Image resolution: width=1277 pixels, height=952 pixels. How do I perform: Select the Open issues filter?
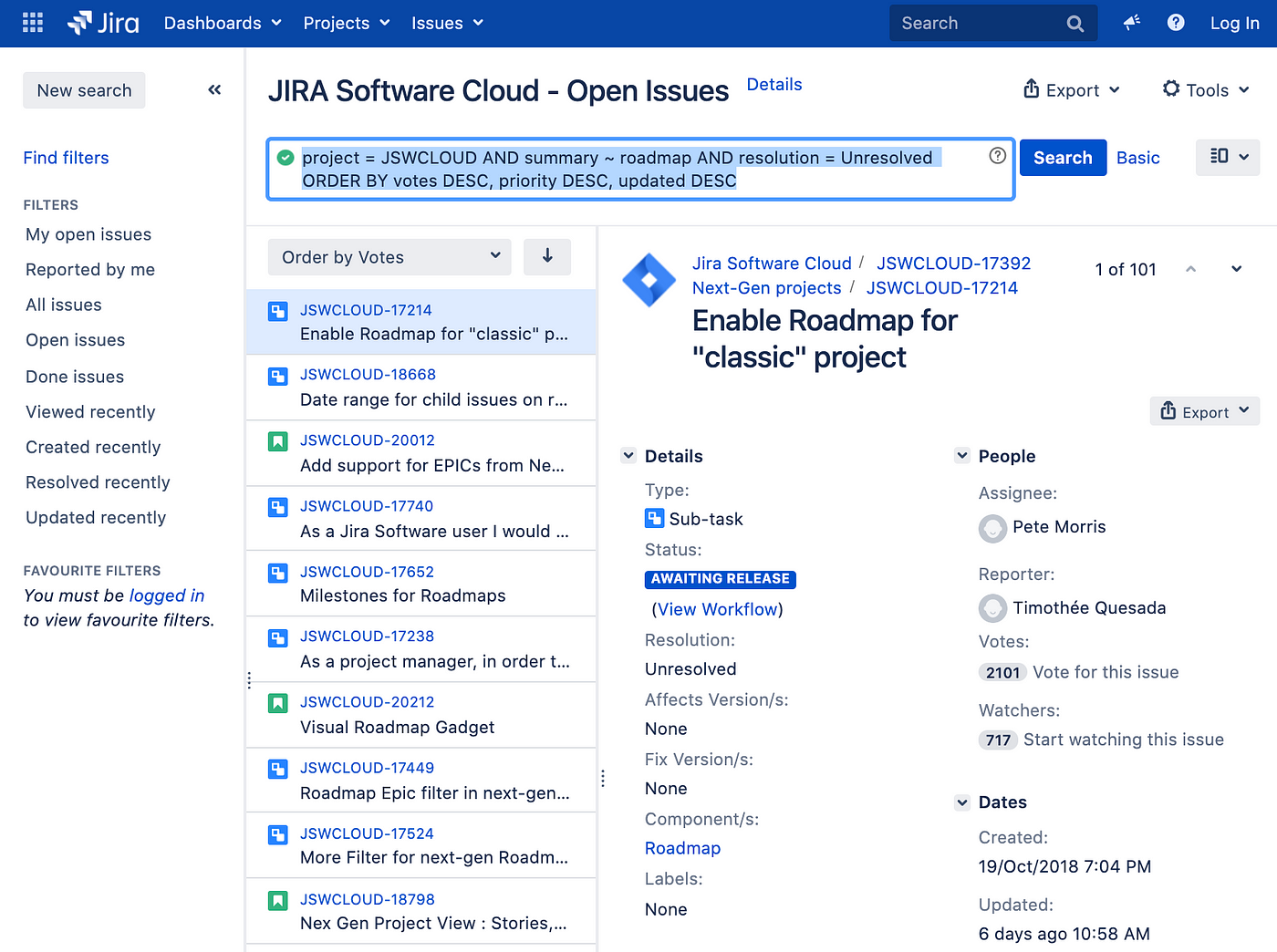(x=76, y=340)
